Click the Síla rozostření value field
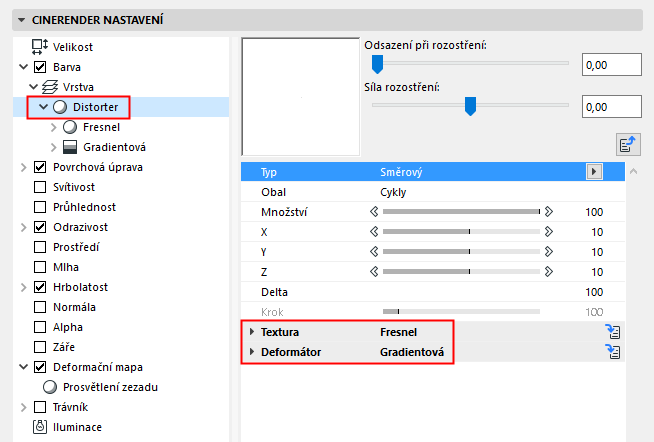Image resolution: width=654 pixels, height=442 pixels. (x=611, y=107)
